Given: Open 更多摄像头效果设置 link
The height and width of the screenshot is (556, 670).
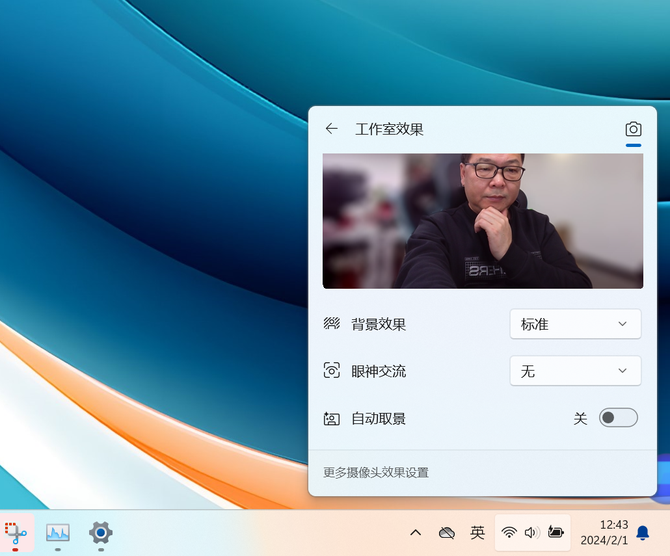Looking at the screenshot, I should click(376, 473).
